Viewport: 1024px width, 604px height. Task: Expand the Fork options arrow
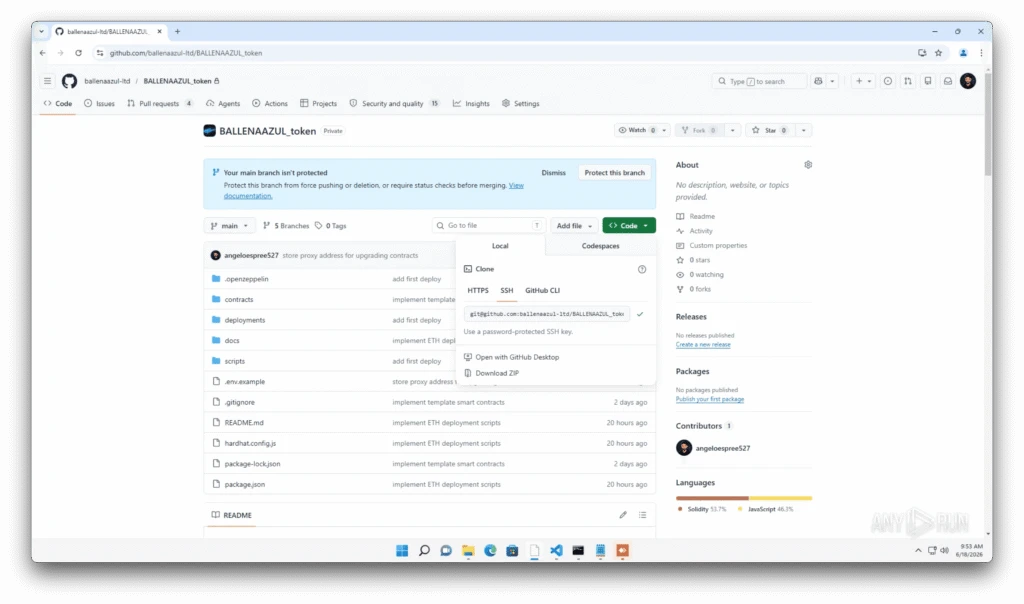point(733,131)
